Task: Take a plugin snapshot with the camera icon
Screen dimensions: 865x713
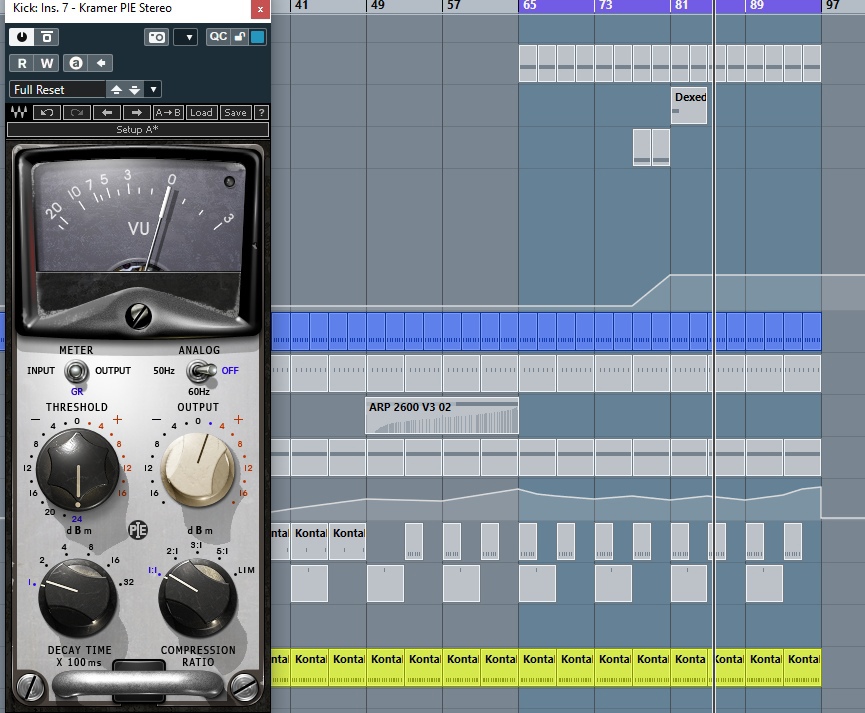Action: point(157,37)
